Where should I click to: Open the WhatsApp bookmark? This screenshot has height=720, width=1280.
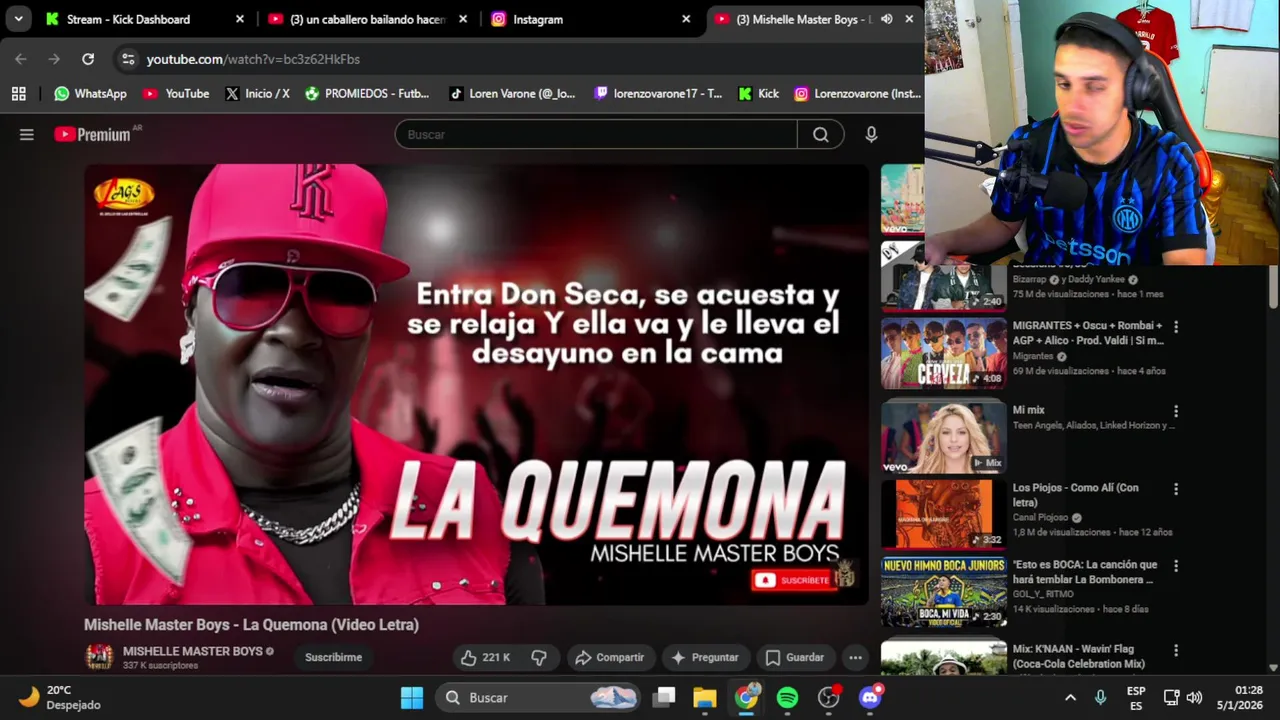coord(91,93)
